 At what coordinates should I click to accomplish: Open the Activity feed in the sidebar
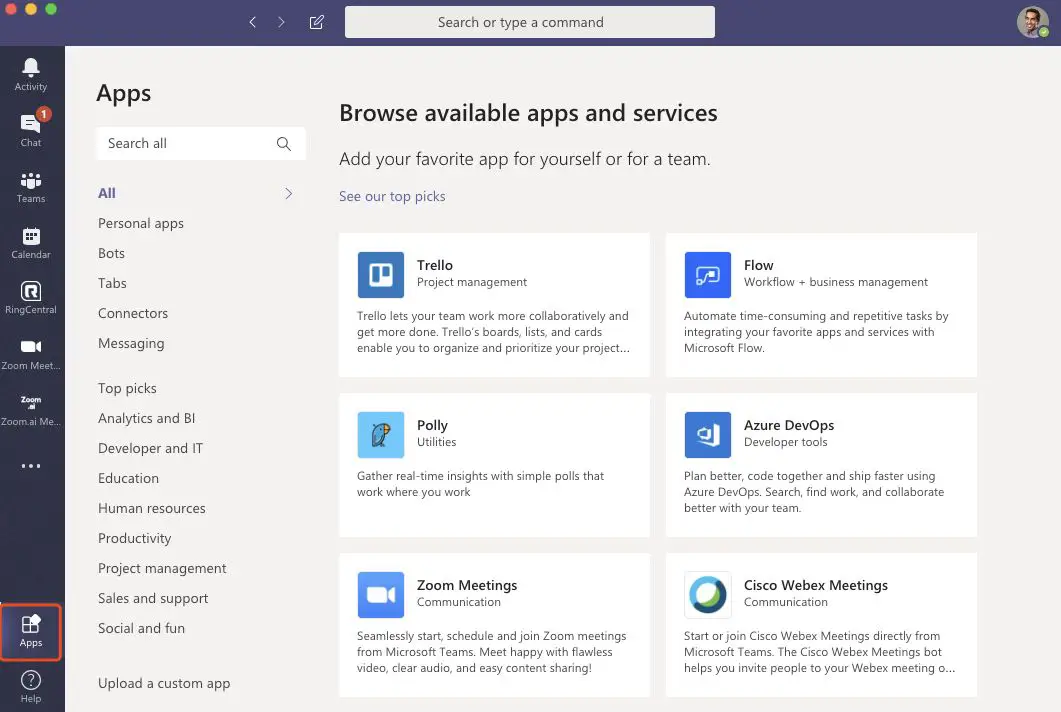pyautogui.click(x=31, y=73)
